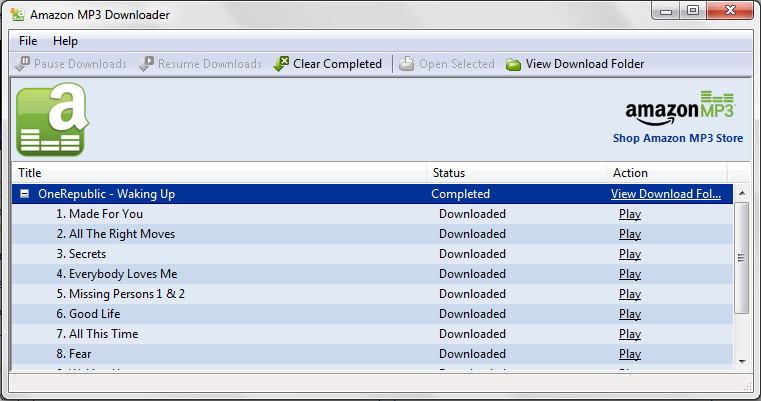Viewport: 761px width, 401px height.
Task: Select the row 3. Secrets
Action: pos(372,254)
